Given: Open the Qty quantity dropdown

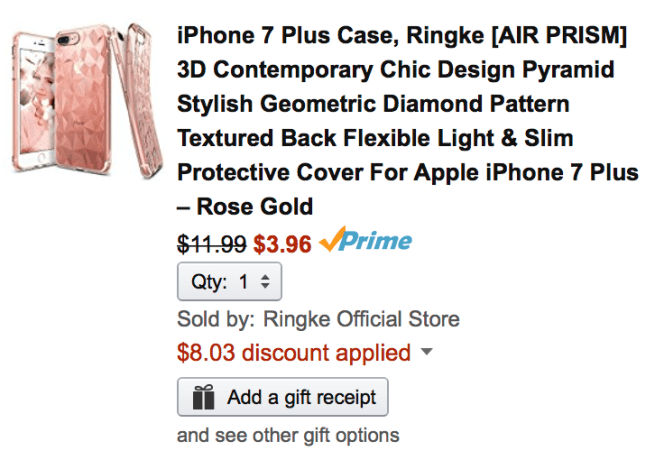Looking at the screenshot, I should click(x=230, y=282).
